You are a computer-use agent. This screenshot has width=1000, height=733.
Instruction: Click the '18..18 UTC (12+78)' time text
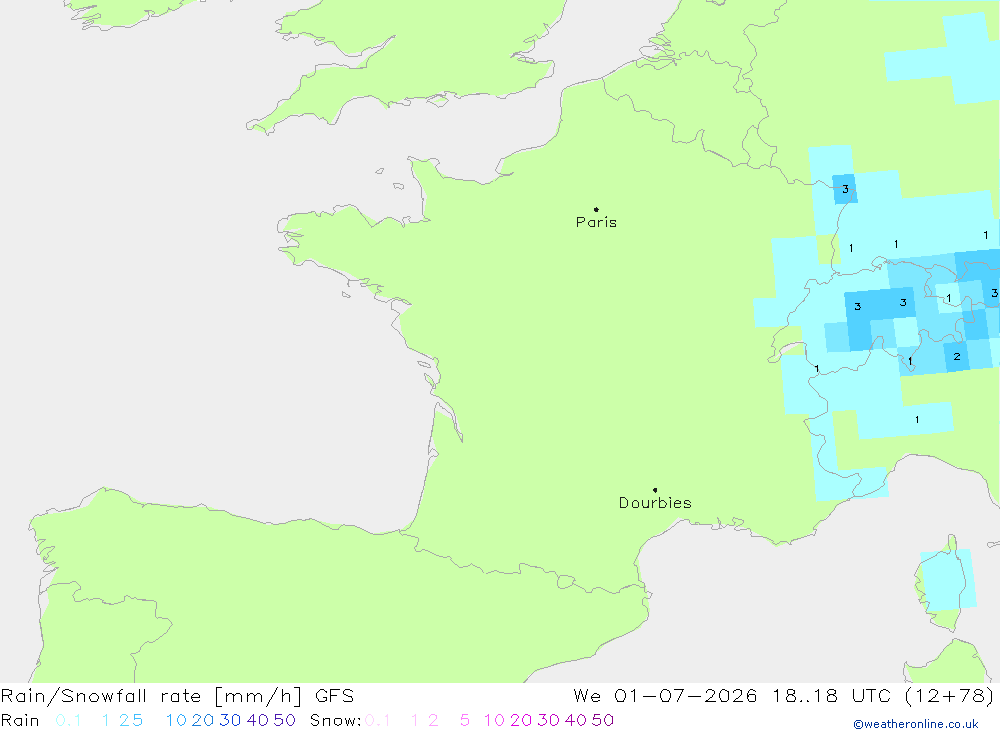pos(883,696)
